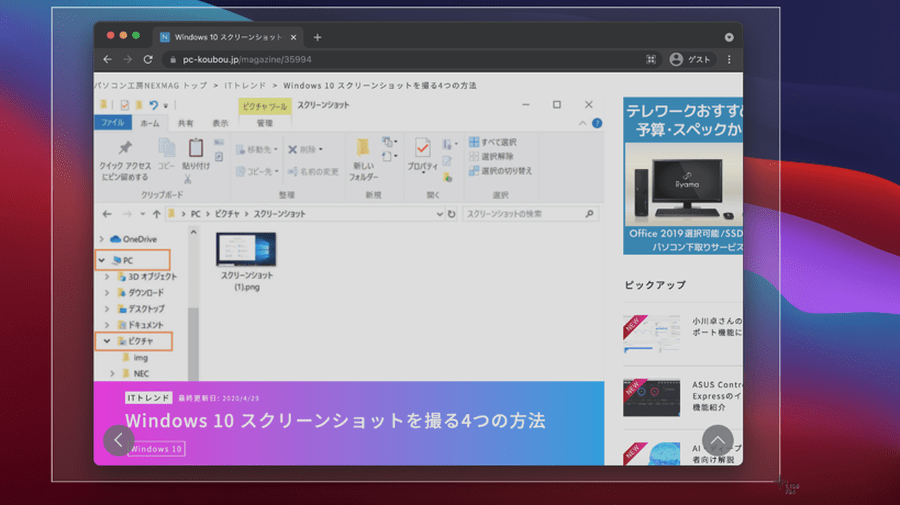Switch to the ホーム ribbon tab
The width and height of the screenshot is (900, 505).
pyautogui.click(x=150, y=123)
